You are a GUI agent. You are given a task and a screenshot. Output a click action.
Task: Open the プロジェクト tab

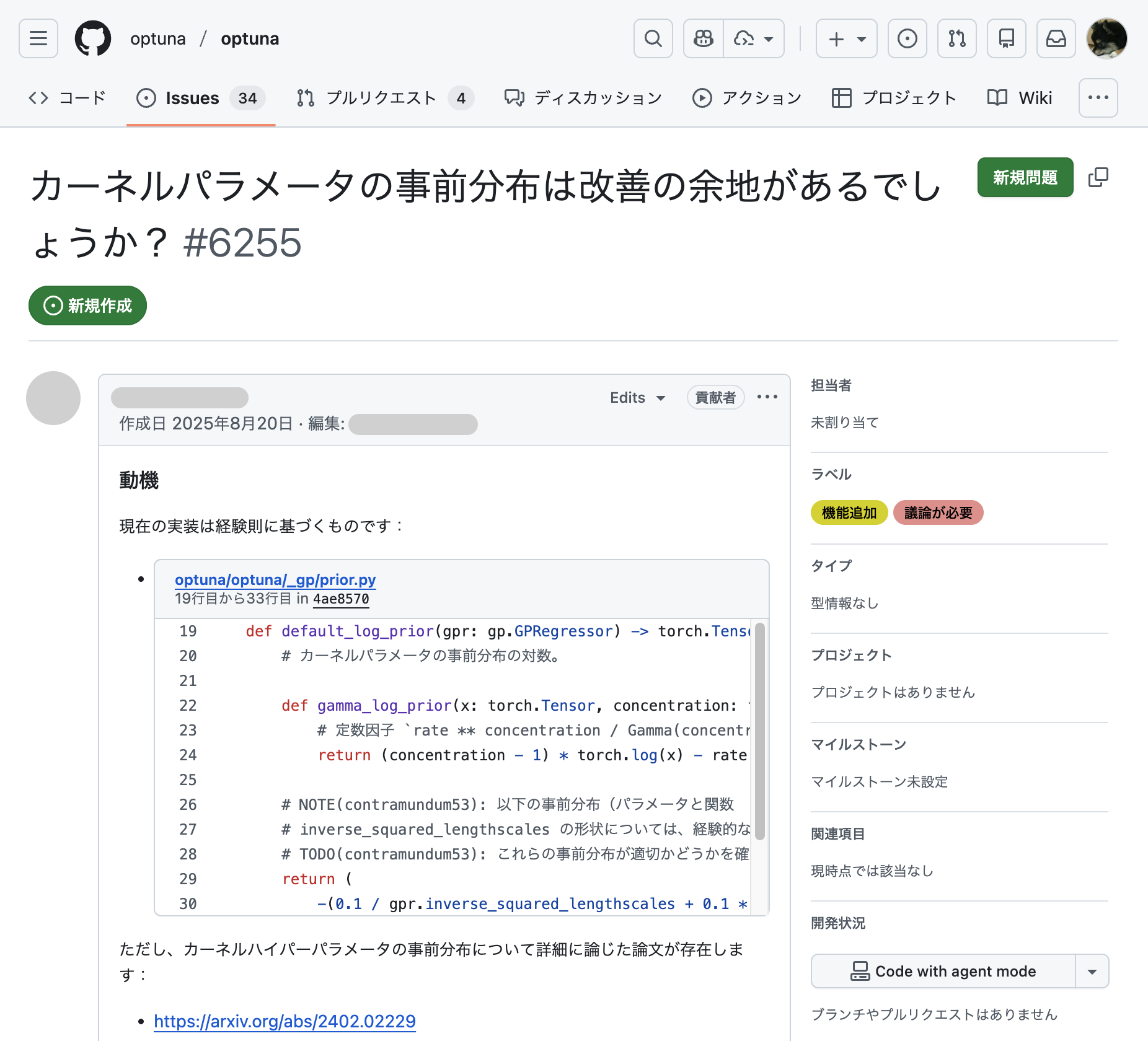pos(894,98)
